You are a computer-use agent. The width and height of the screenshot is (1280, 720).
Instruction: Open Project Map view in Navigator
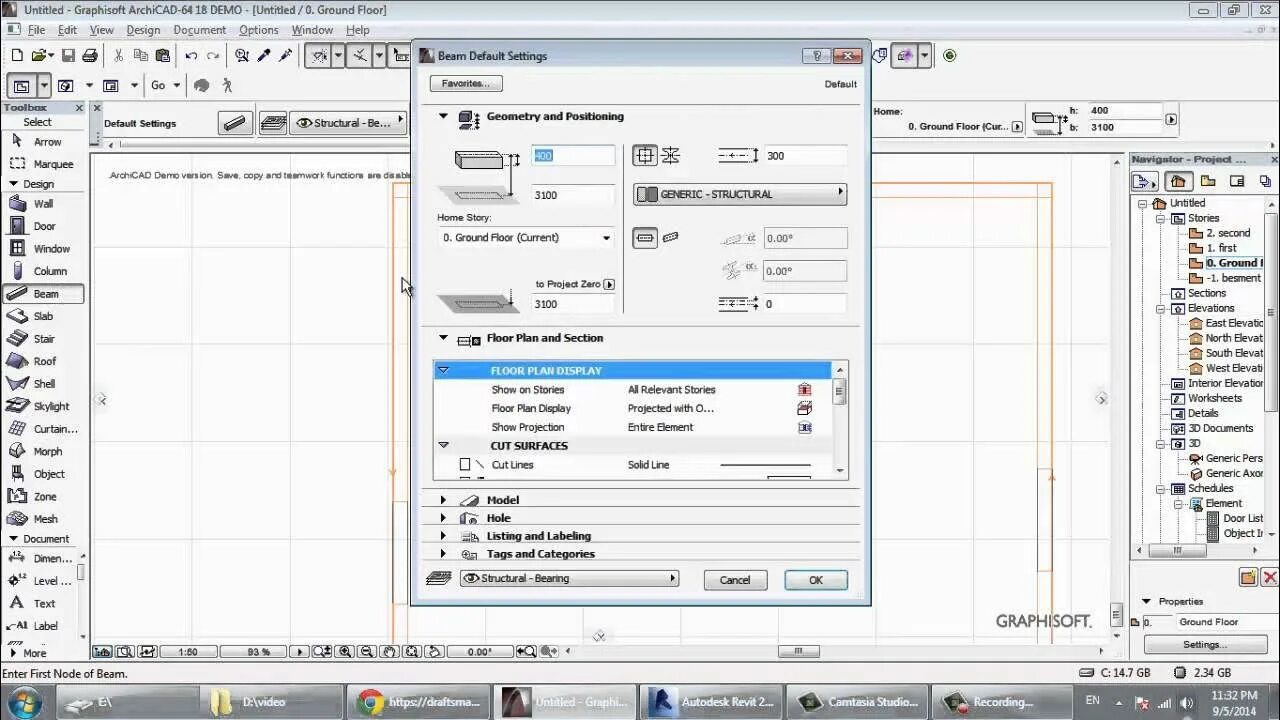1178,181
